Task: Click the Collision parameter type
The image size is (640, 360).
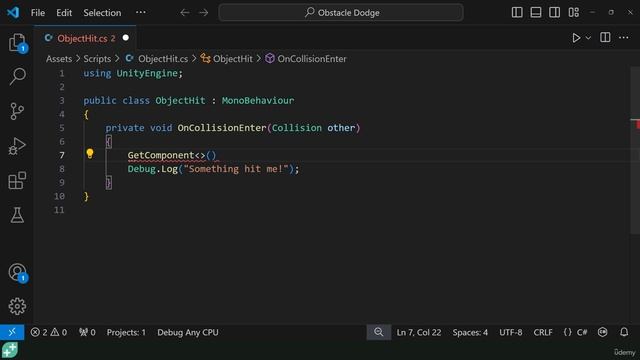Action: 297,128
